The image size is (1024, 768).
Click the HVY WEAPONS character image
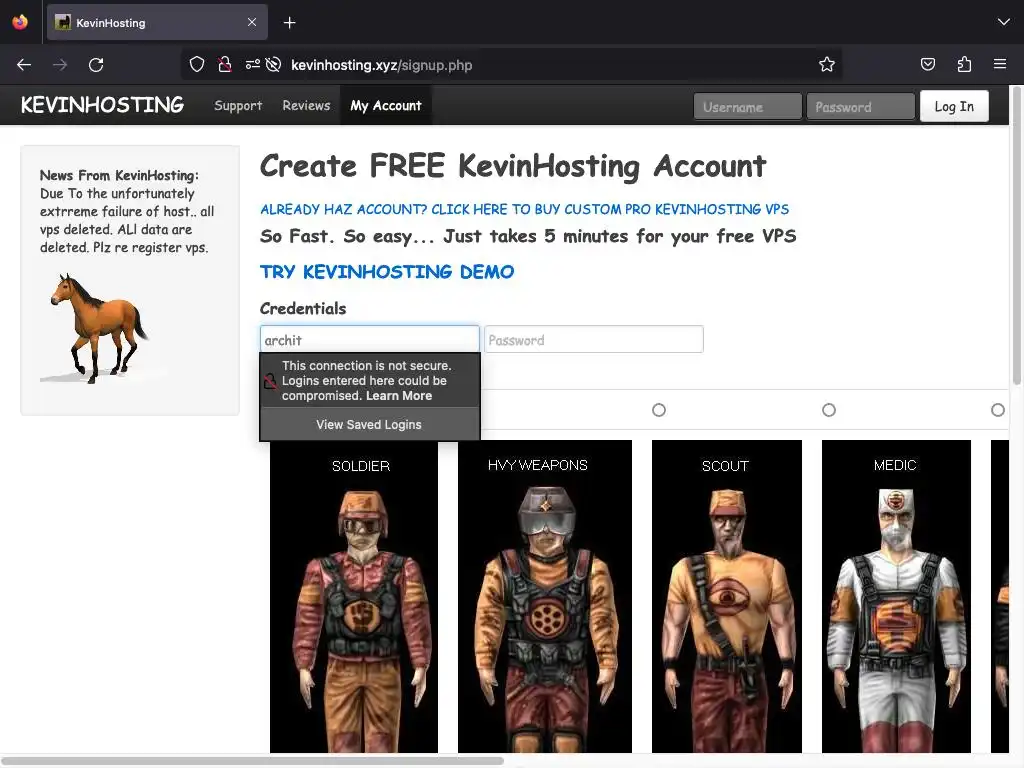click(x=545, y=596)
